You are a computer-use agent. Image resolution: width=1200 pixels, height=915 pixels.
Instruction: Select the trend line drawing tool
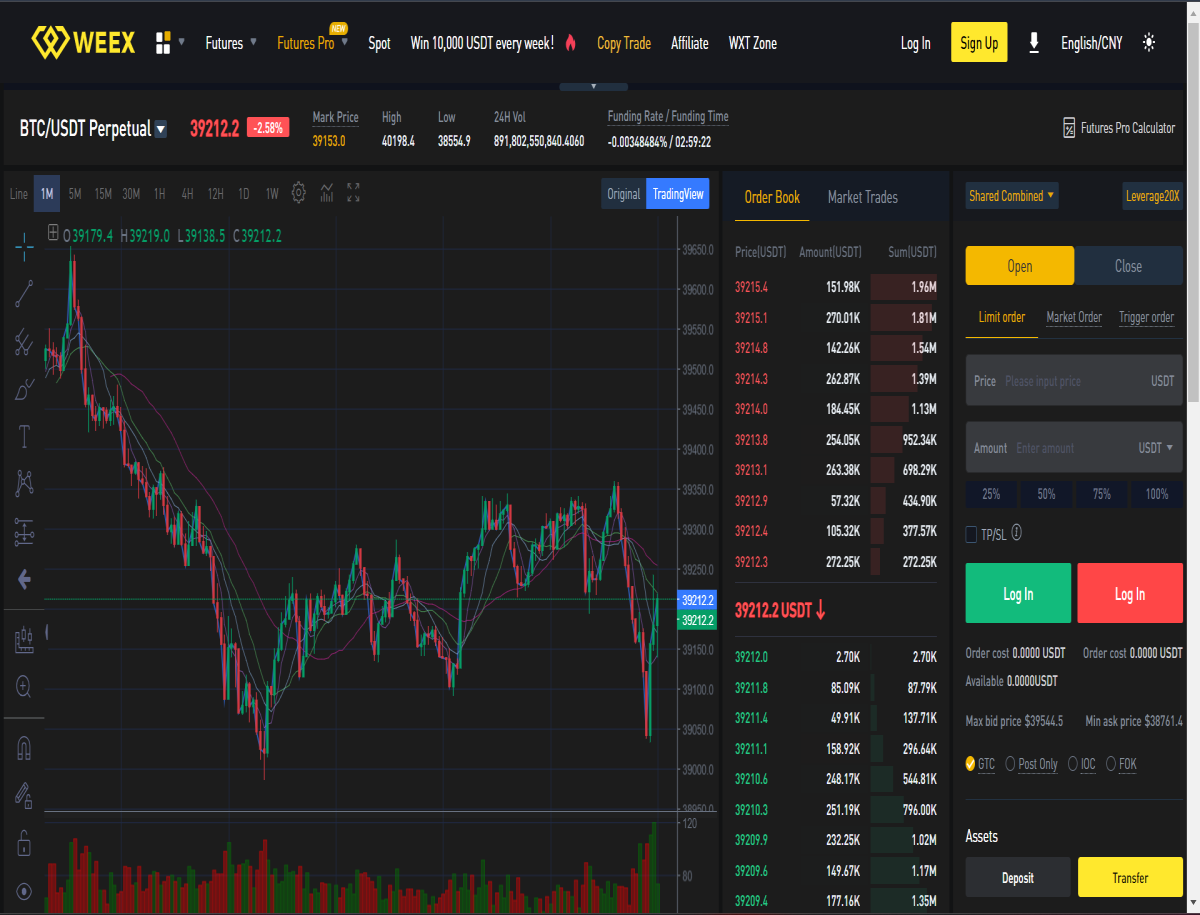tap(24, 293)
